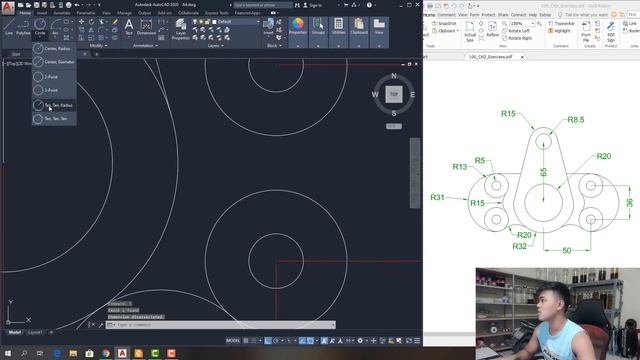Open Foxit zoom percentage dropdown
This screenshot has width=640, height=360.
[532, 24]
